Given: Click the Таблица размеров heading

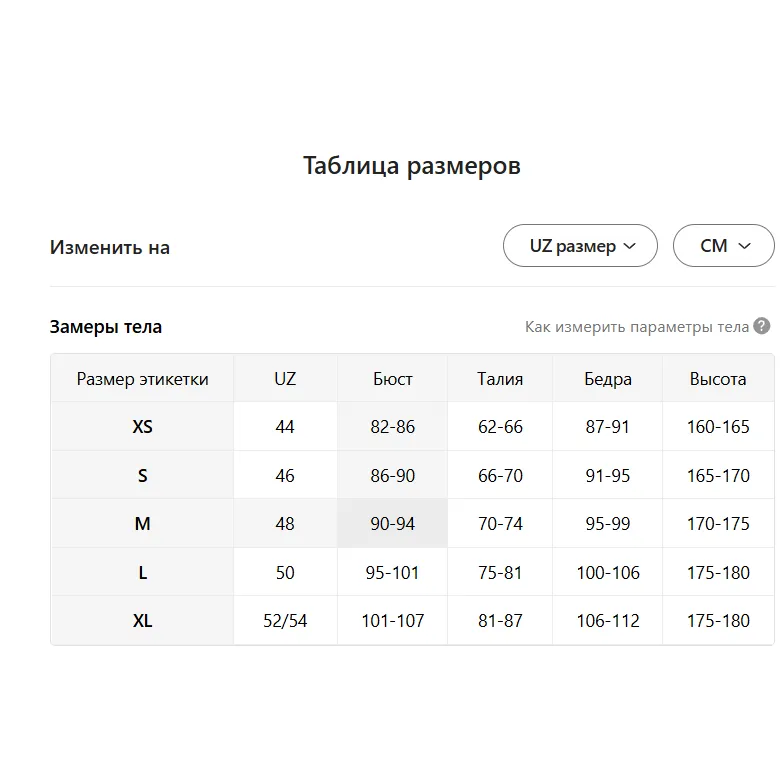Looking at the screenshot, I should (x=412, y=165).
